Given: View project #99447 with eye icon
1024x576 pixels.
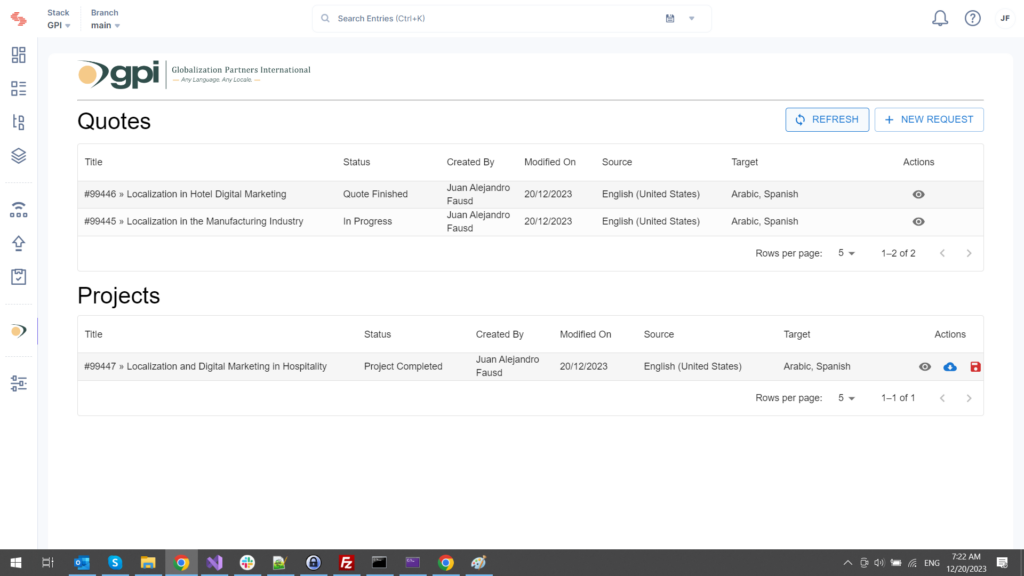Looking at the screenshot, I should click(x=925, y=367).
